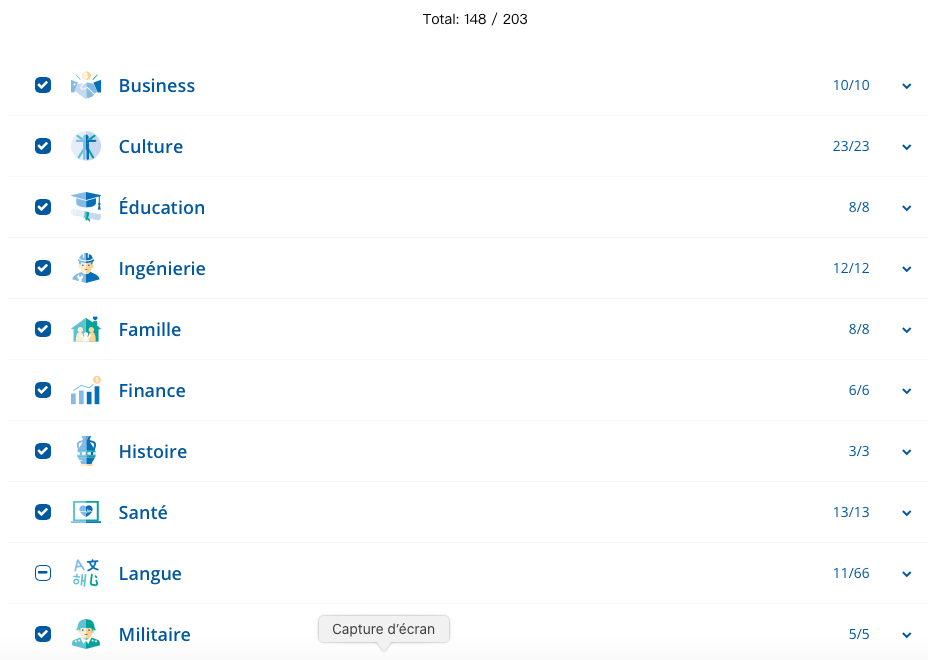Screen dimensions: 928x660
Task: Click the Santé laptop heart icon
Action: (x=86, y=513)
